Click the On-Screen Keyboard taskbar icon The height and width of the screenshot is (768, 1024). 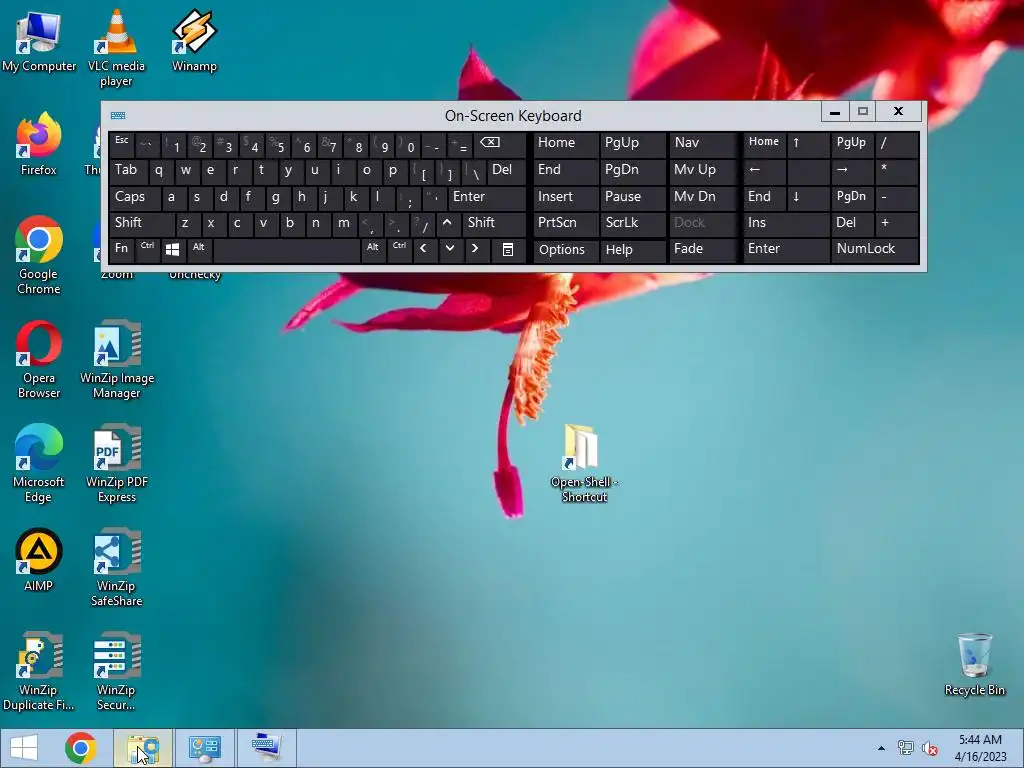point(266,748)
